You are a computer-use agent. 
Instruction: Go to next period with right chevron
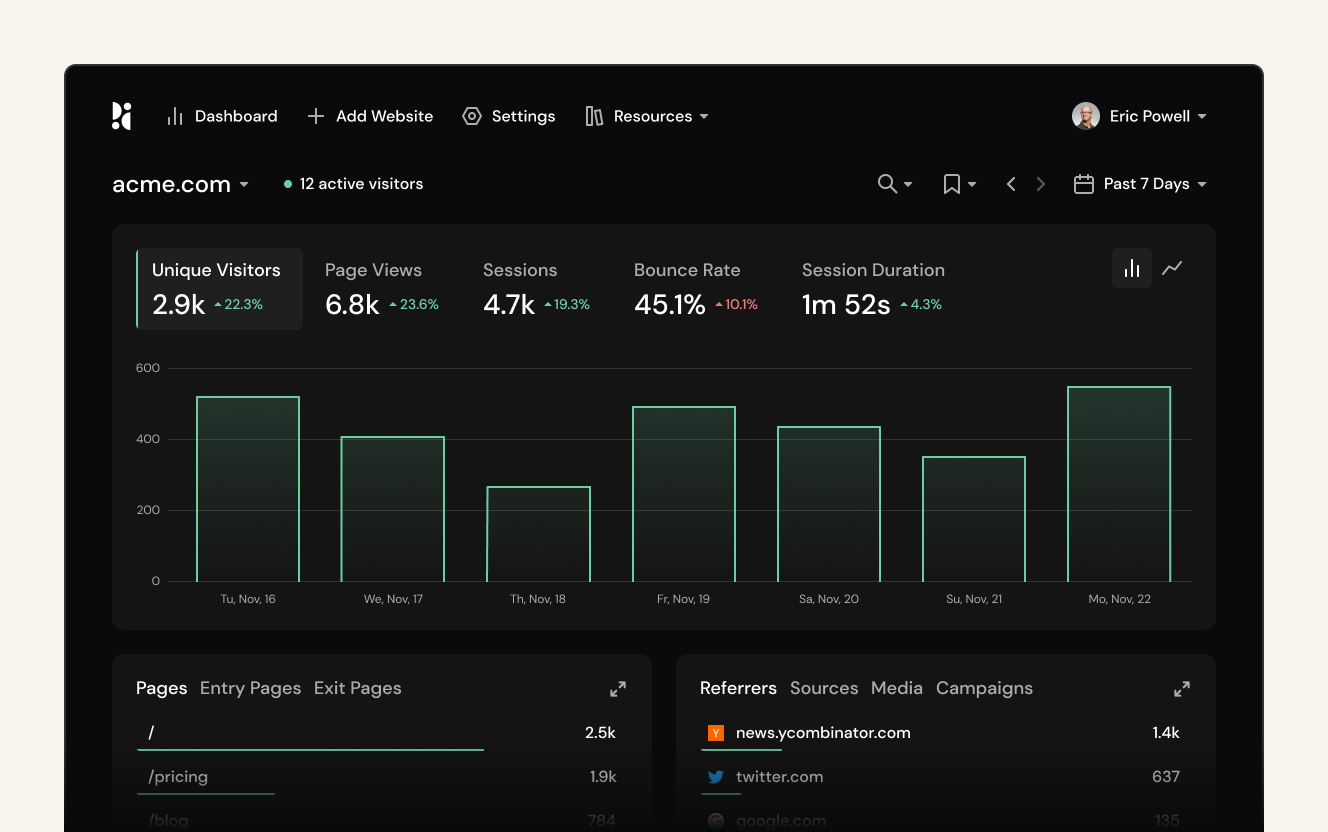(1041, 184)
